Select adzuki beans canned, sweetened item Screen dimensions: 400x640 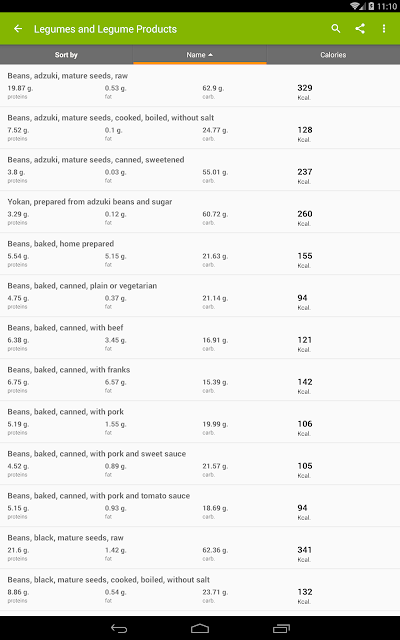pos(200,170)
